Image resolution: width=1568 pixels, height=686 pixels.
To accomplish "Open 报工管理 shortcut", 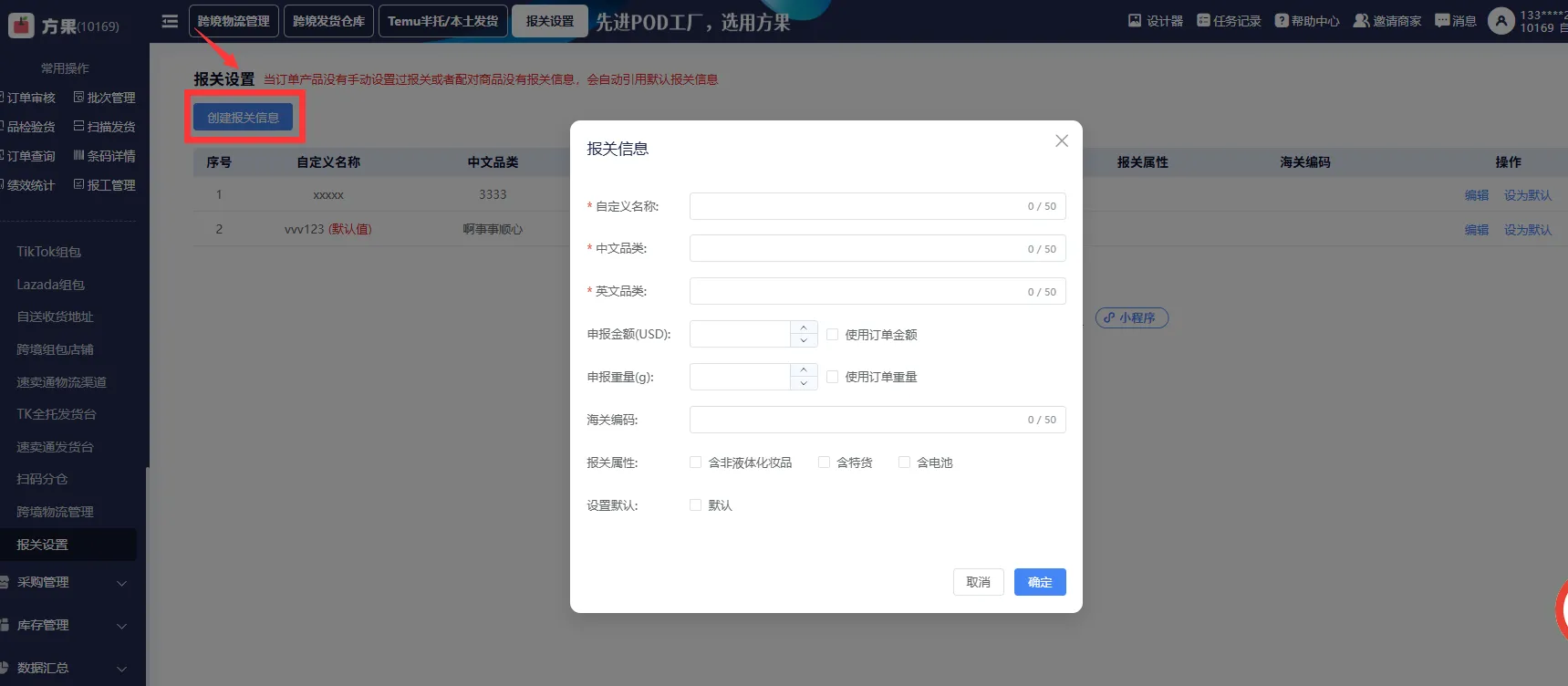I will (x=104, y=185).
